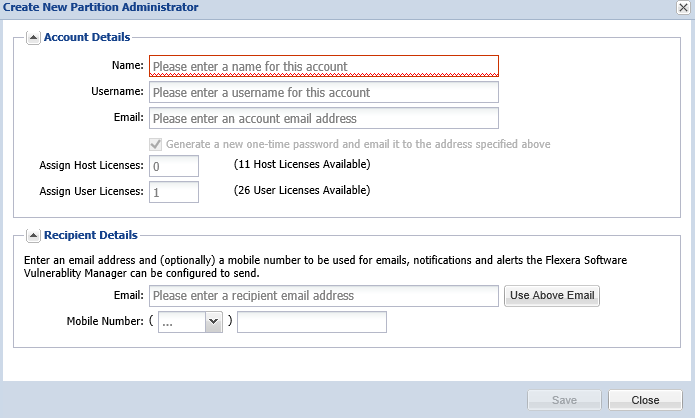
Task: Click the 11 Host Licenses Available text
Action: (x=302, y=164)
